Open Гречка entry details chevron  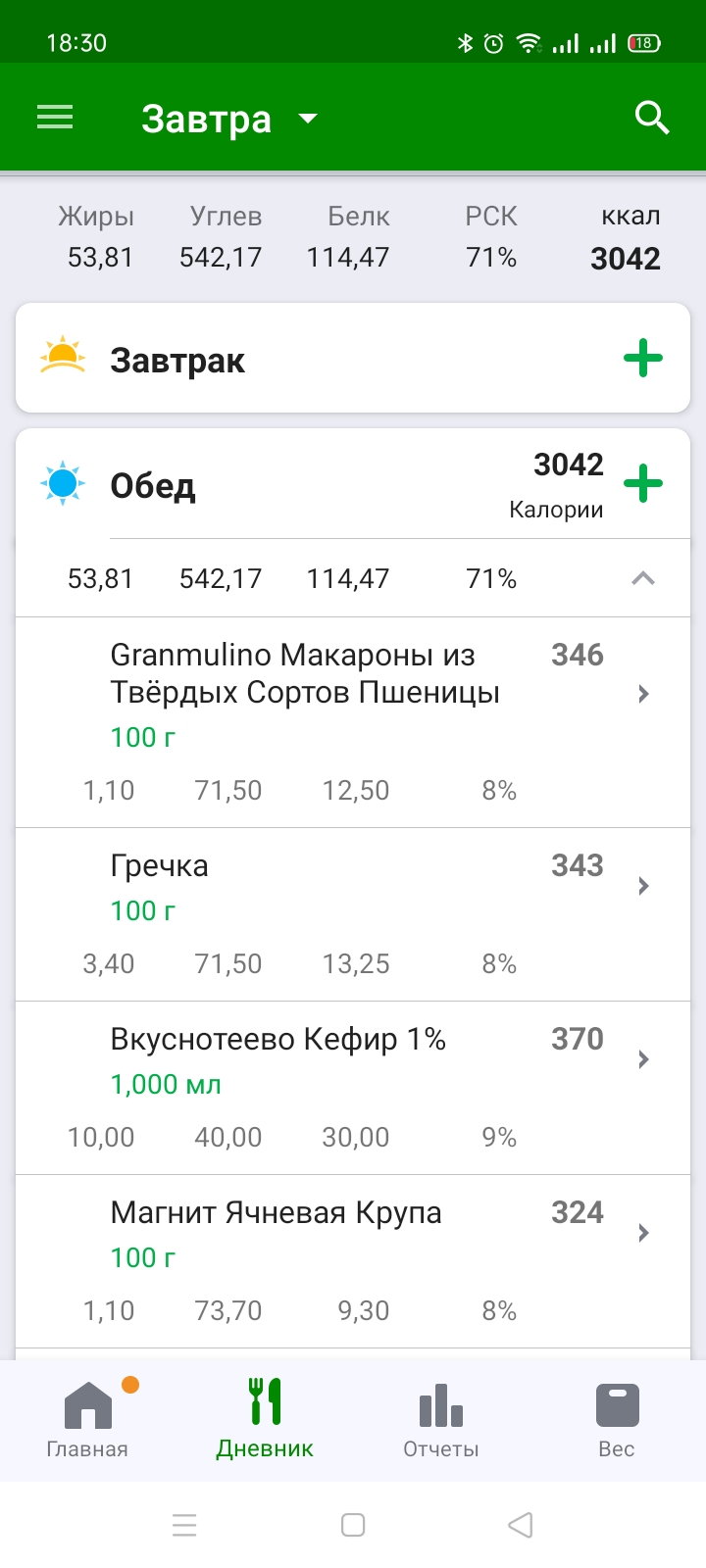click(x=643, y=886)
